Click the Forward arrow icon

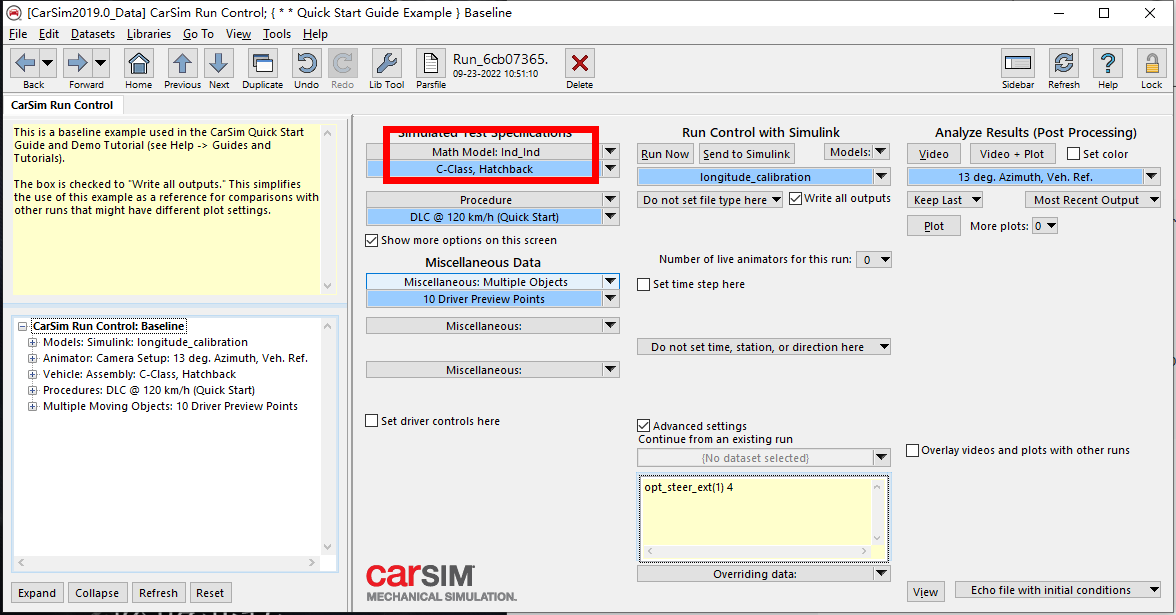pos(77,63)
